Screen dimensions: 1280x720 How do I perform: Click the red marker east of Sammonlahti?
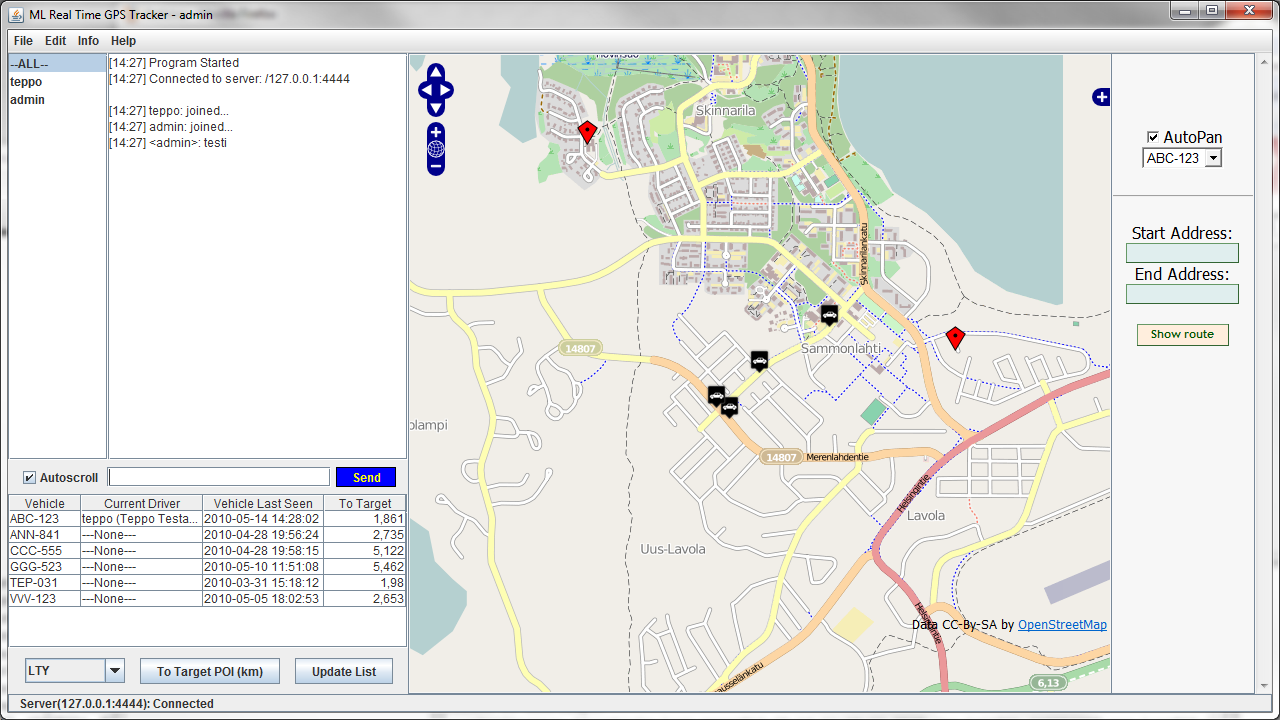(x=955, y=339)
